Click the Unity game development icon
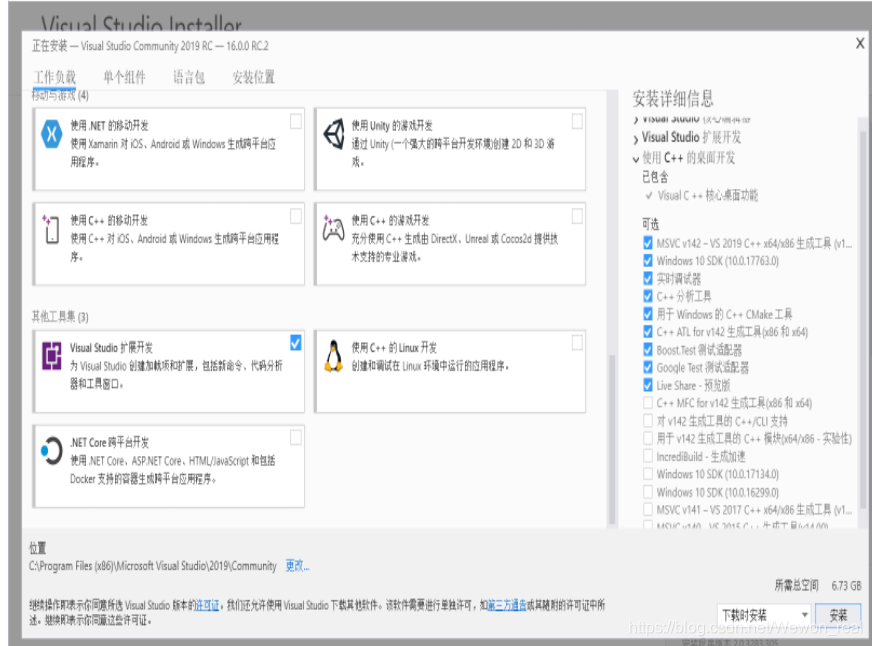The height and width of the screenshot is (646, 872). click(x=334, y=134)
